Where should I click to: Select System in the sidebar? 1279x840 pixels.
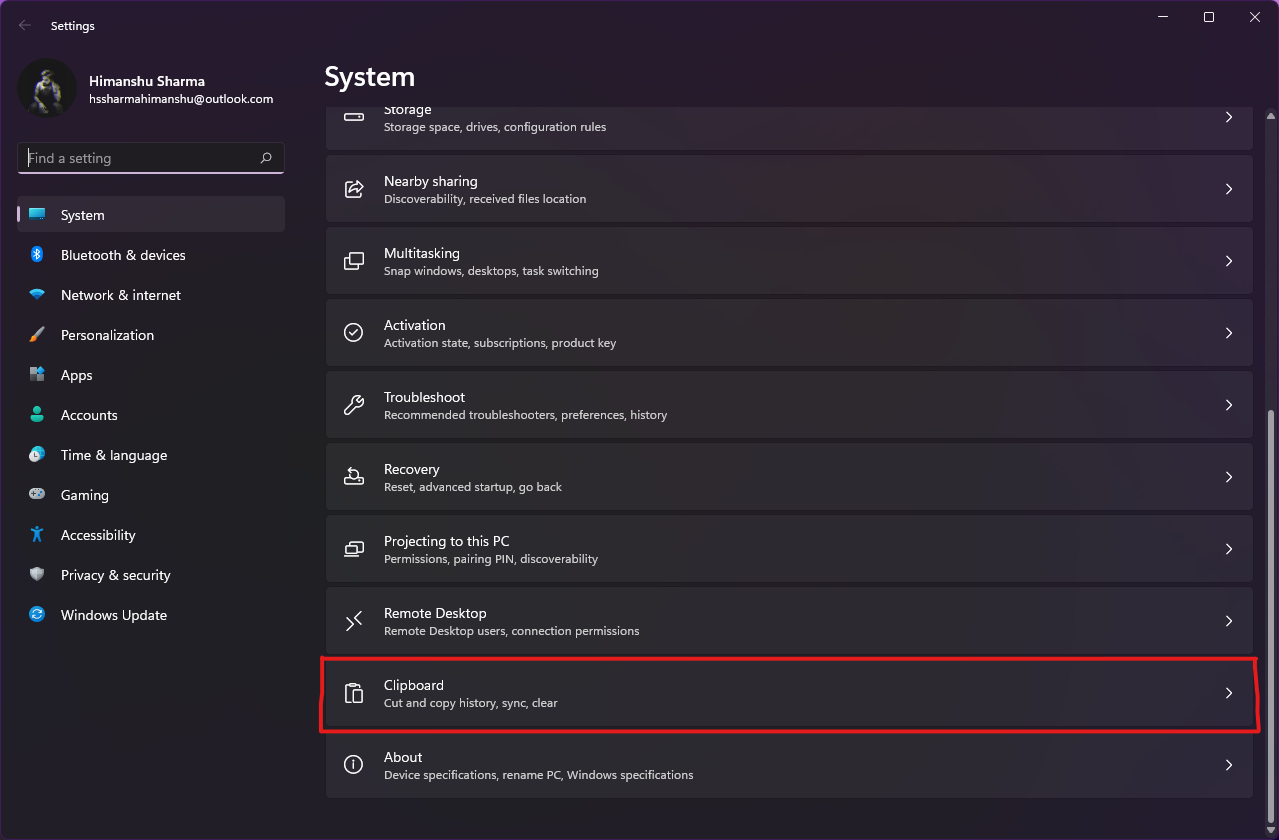(x=151, y=215)
